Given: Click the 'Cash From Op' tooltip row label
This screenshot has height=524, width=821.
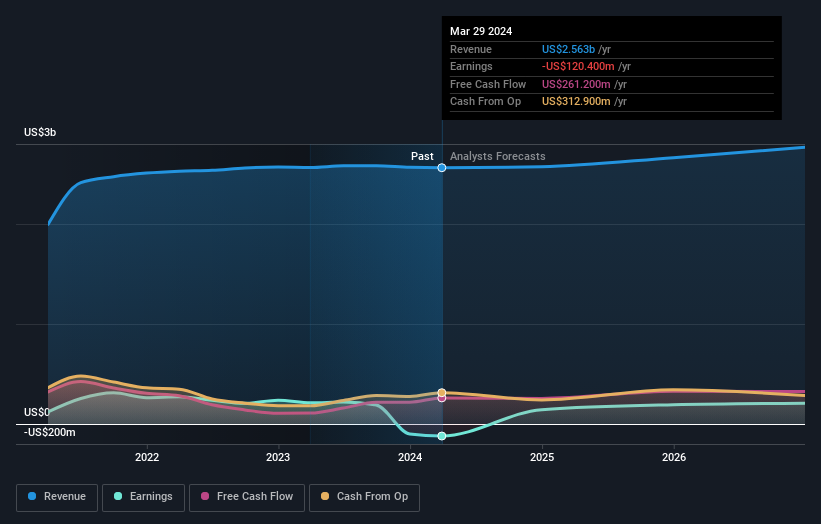Looking at the screenshot, I should pyautogui.click(x=485, y=102).
